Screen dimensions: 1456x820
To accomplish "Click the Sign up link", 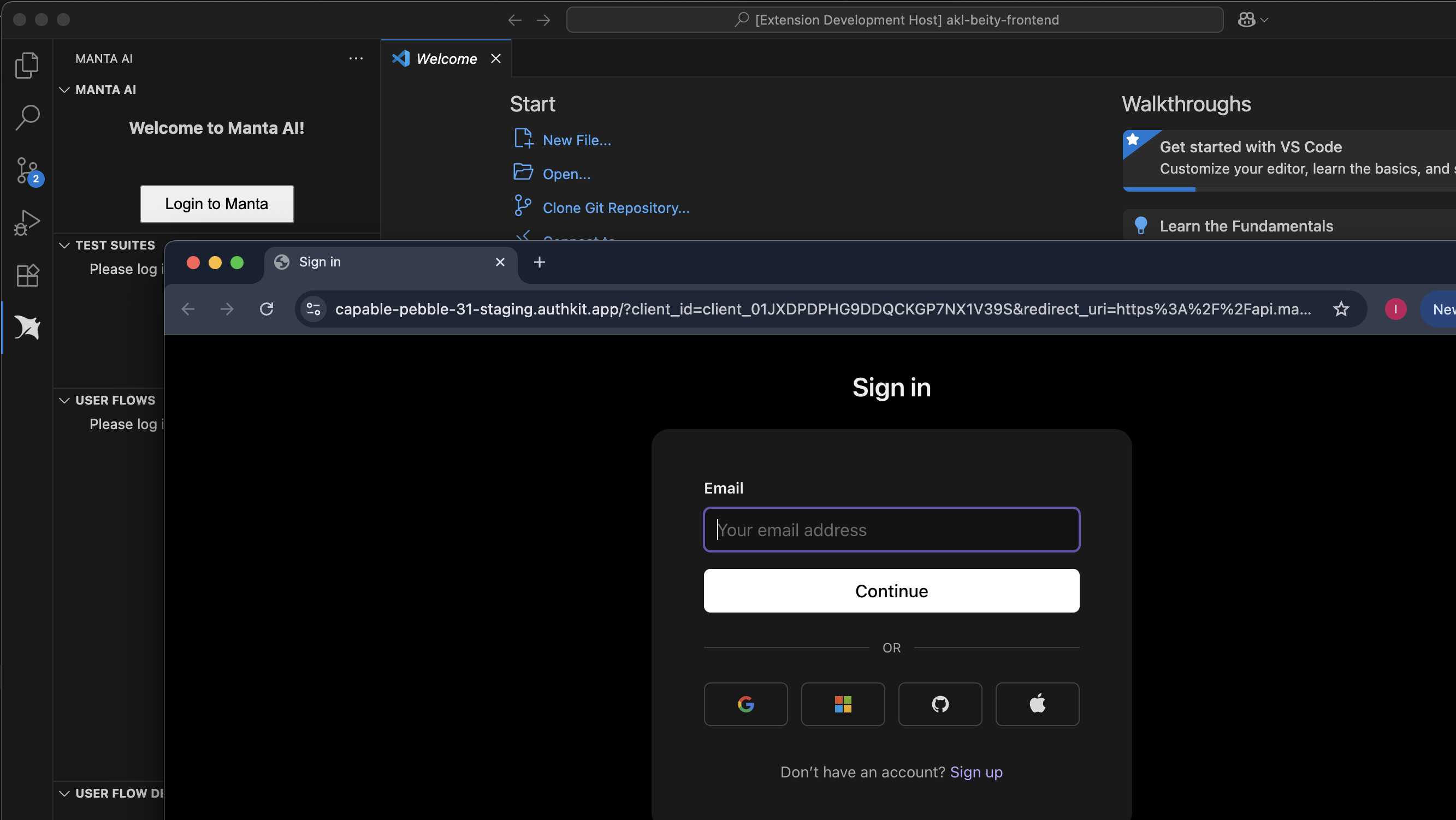I will pyautogui.click(x=975, y=772).
